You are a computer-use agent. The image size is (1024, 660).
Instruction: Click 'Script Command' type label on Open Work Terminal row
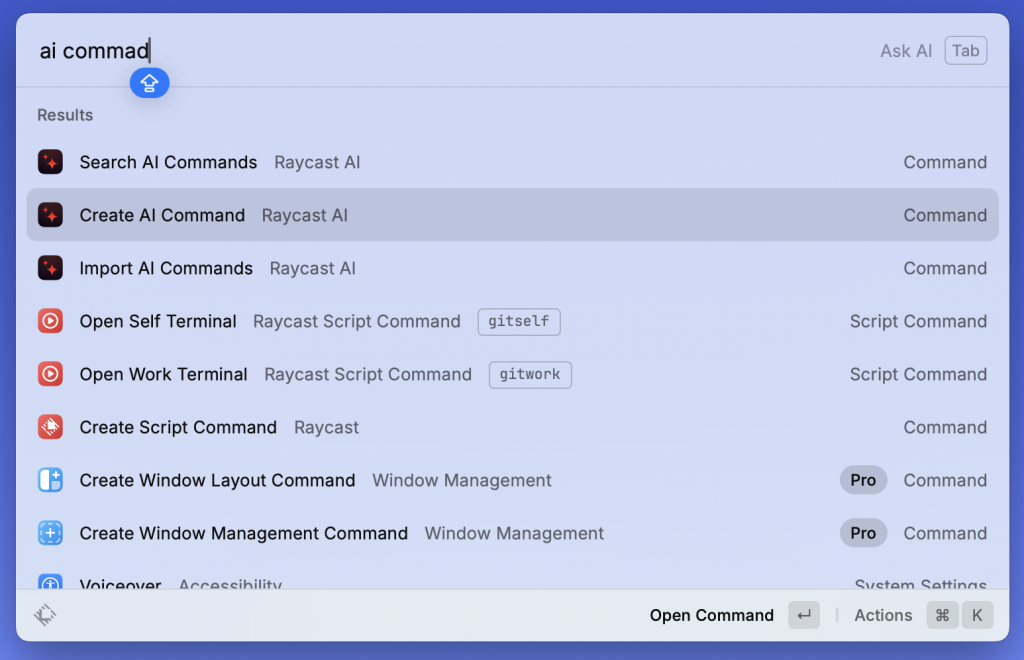[x=918, y=374]
